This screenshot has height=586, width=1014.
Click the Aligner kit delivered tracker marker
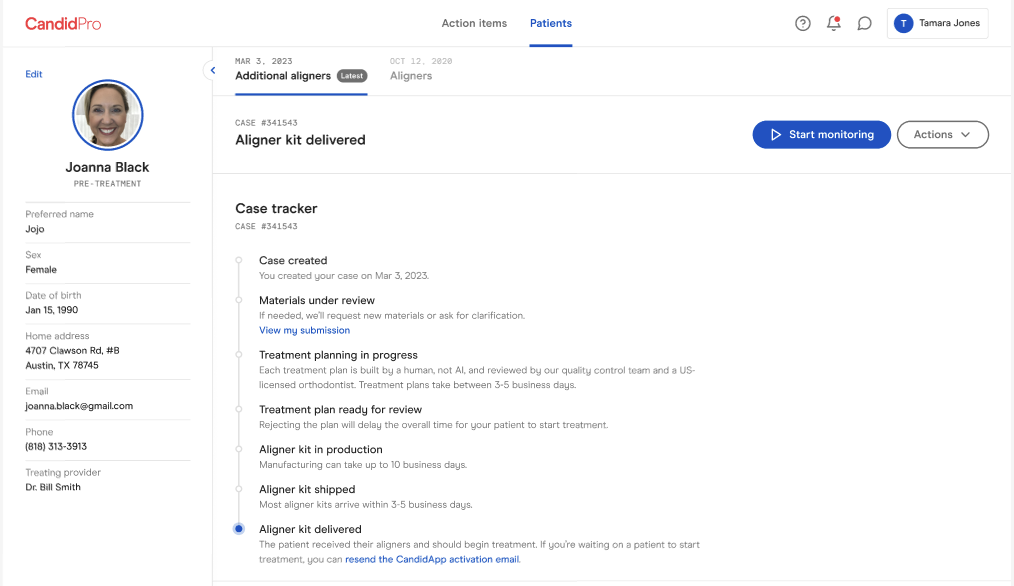click(x=239, y=529)
